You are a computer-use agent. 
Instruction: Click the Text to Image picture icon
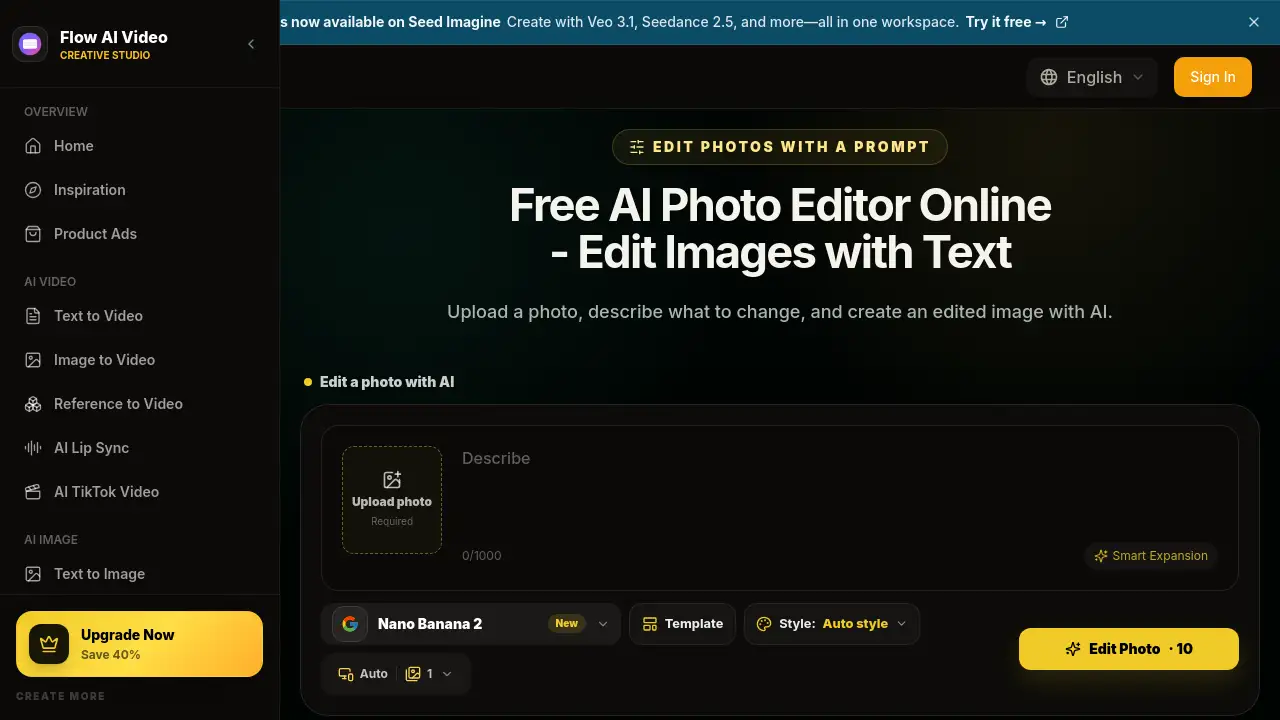point(33,574)
